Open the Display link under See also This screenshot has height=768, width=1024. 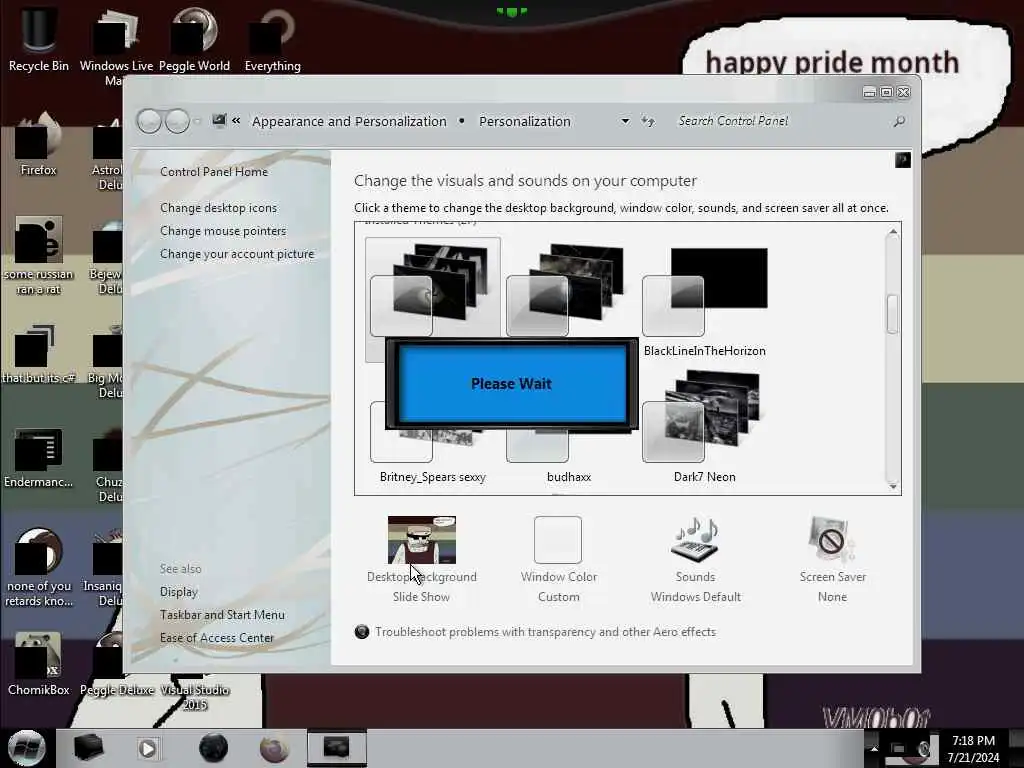tap(178, 592)
